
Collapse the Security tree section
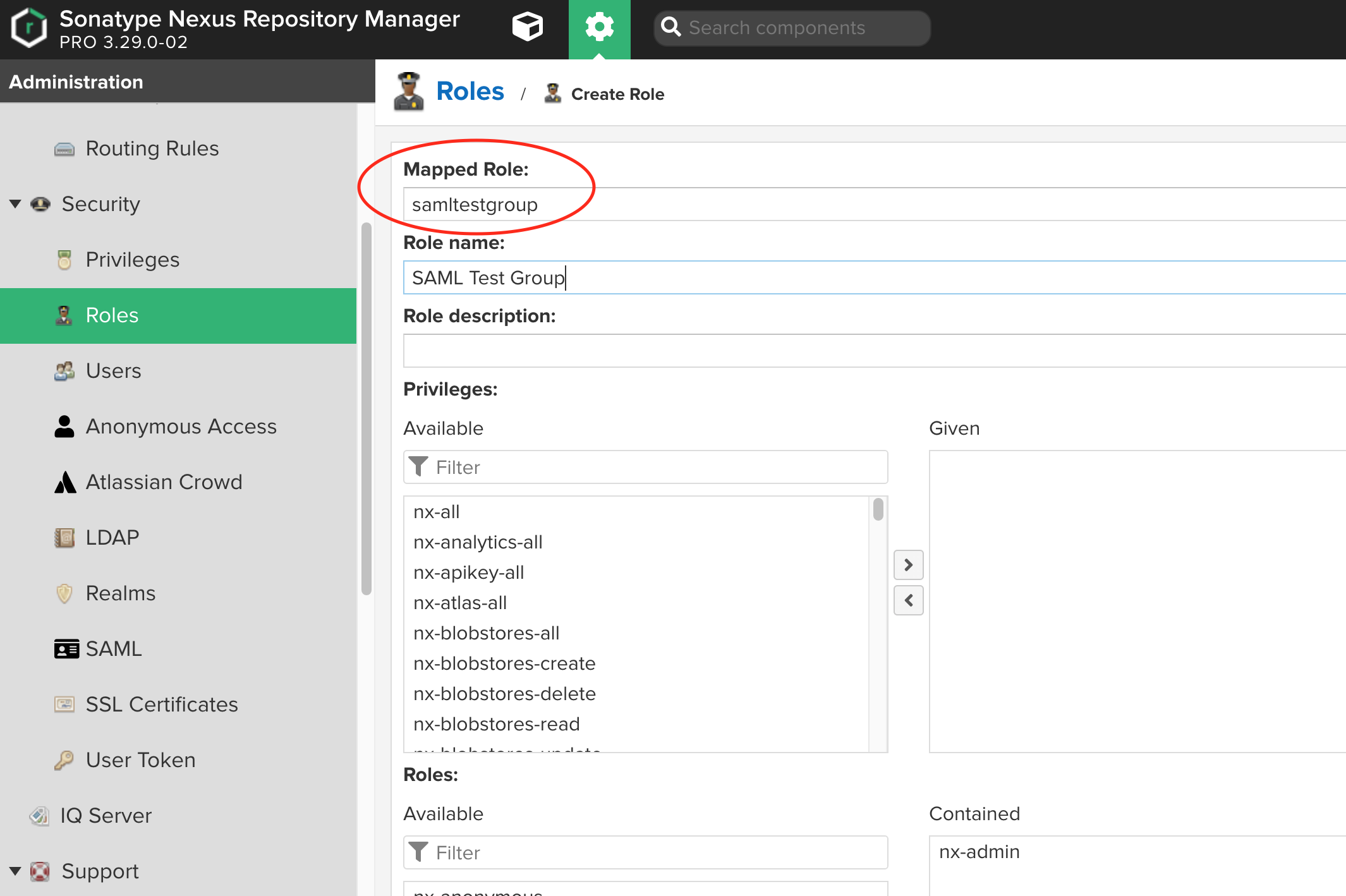16,204
